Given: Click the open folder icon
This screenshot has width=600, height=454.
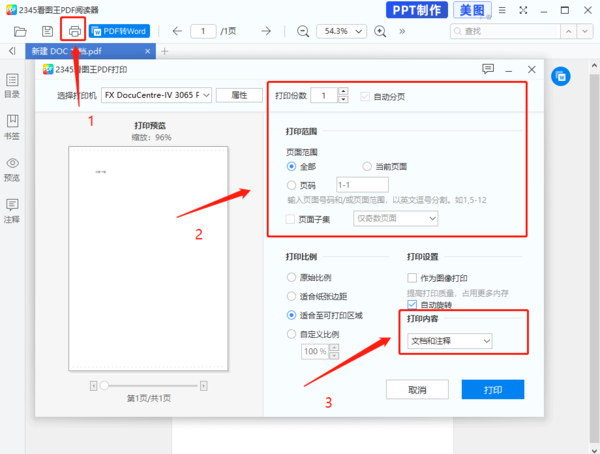Looking at the screenshot, I should [20, 31].
